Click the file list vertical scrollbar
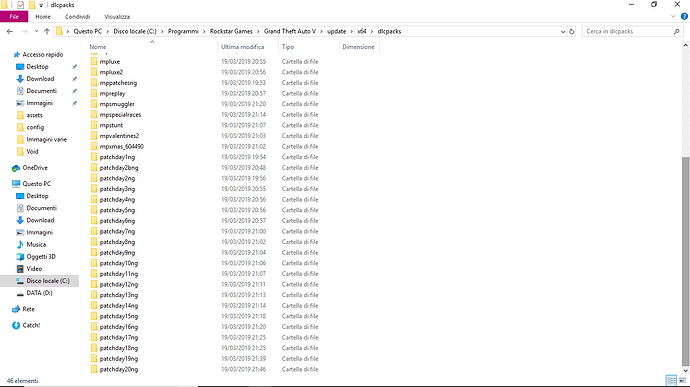 click(x=686, y=261)
